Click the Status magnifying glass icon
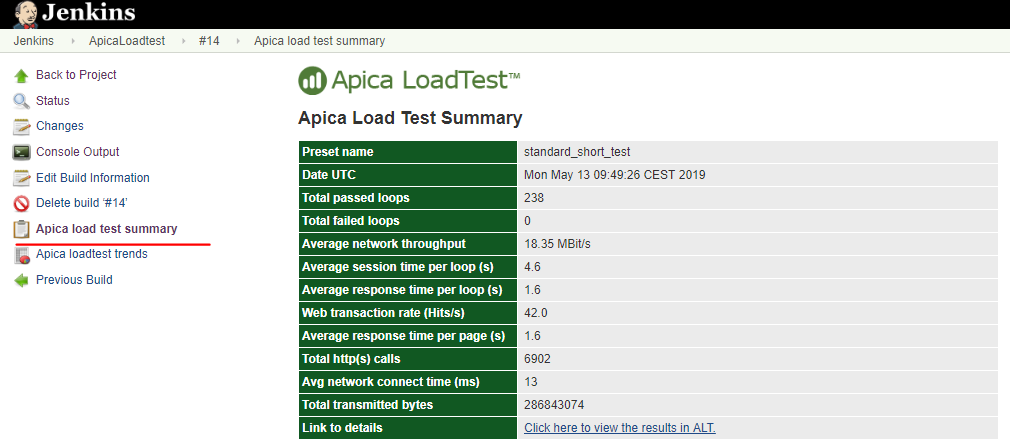1010x445 pixels. coord(21,101)
